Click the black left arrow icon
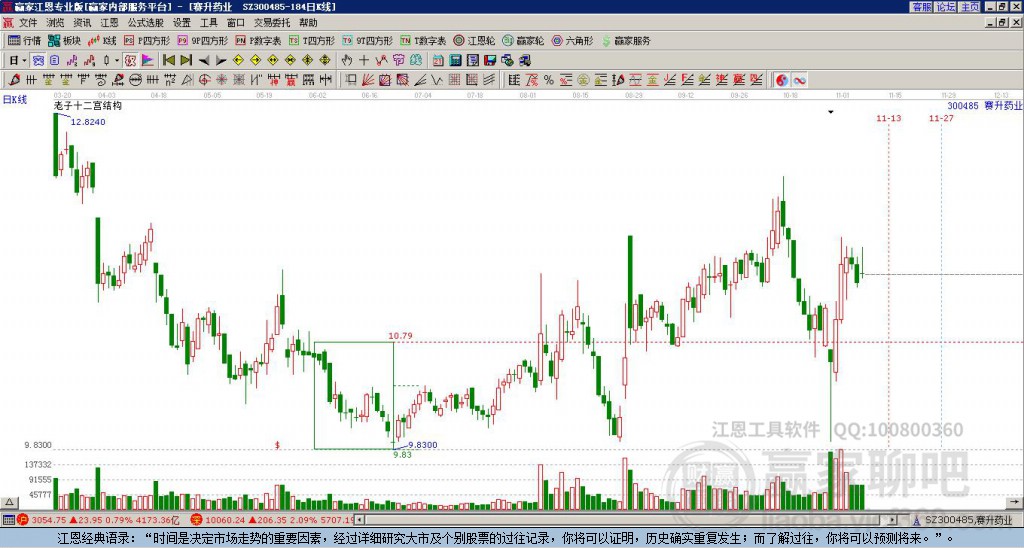The height and width of the screenshot is (548, 1024). [x=204, y=61]
